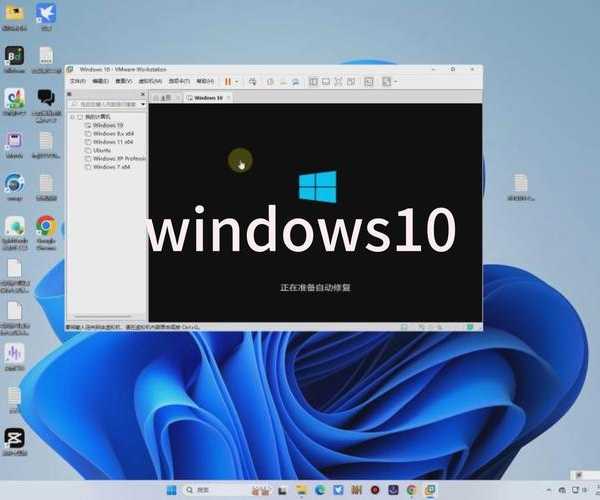
Task: Open the search field dropdown arrow
Action: pos(142,103)
